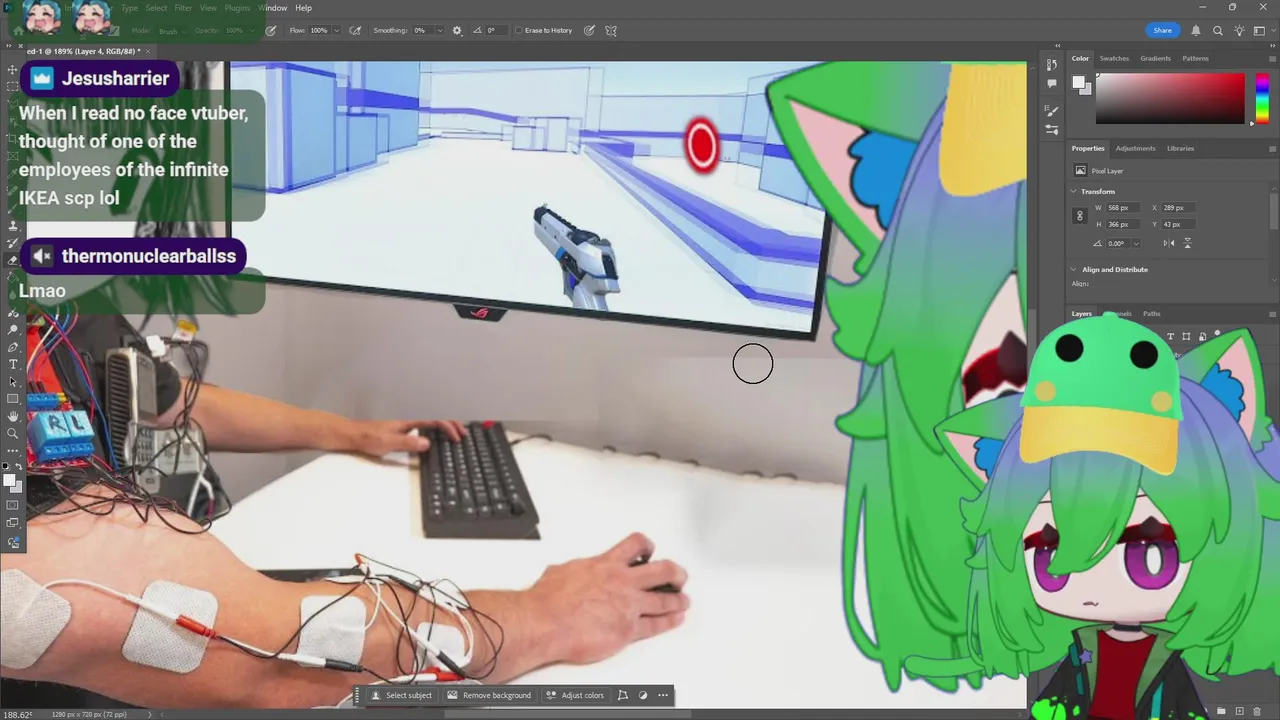Viewport: 1280px width, 720px height.
Task: Switch to the Adjustments tab
Action: pyautogui.click(x=1135, y=148)
